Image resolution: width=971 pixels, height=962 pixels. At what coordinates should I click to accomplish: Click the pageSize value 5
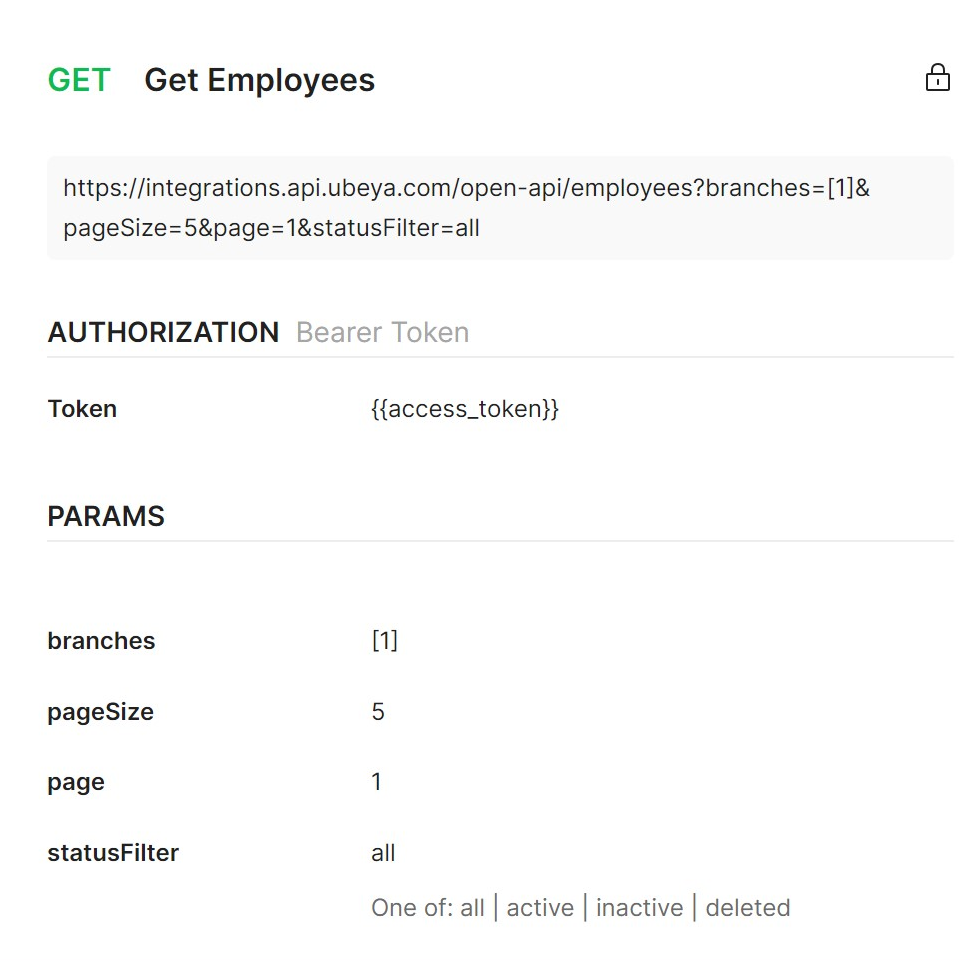378,712
